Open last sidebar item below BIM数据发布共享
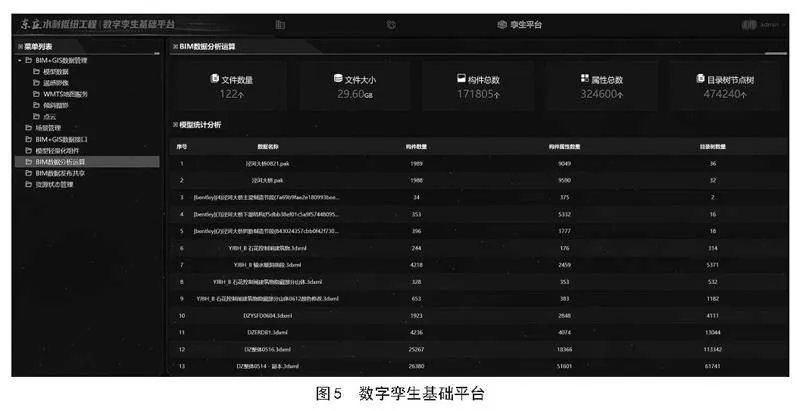 click(54, 184)
